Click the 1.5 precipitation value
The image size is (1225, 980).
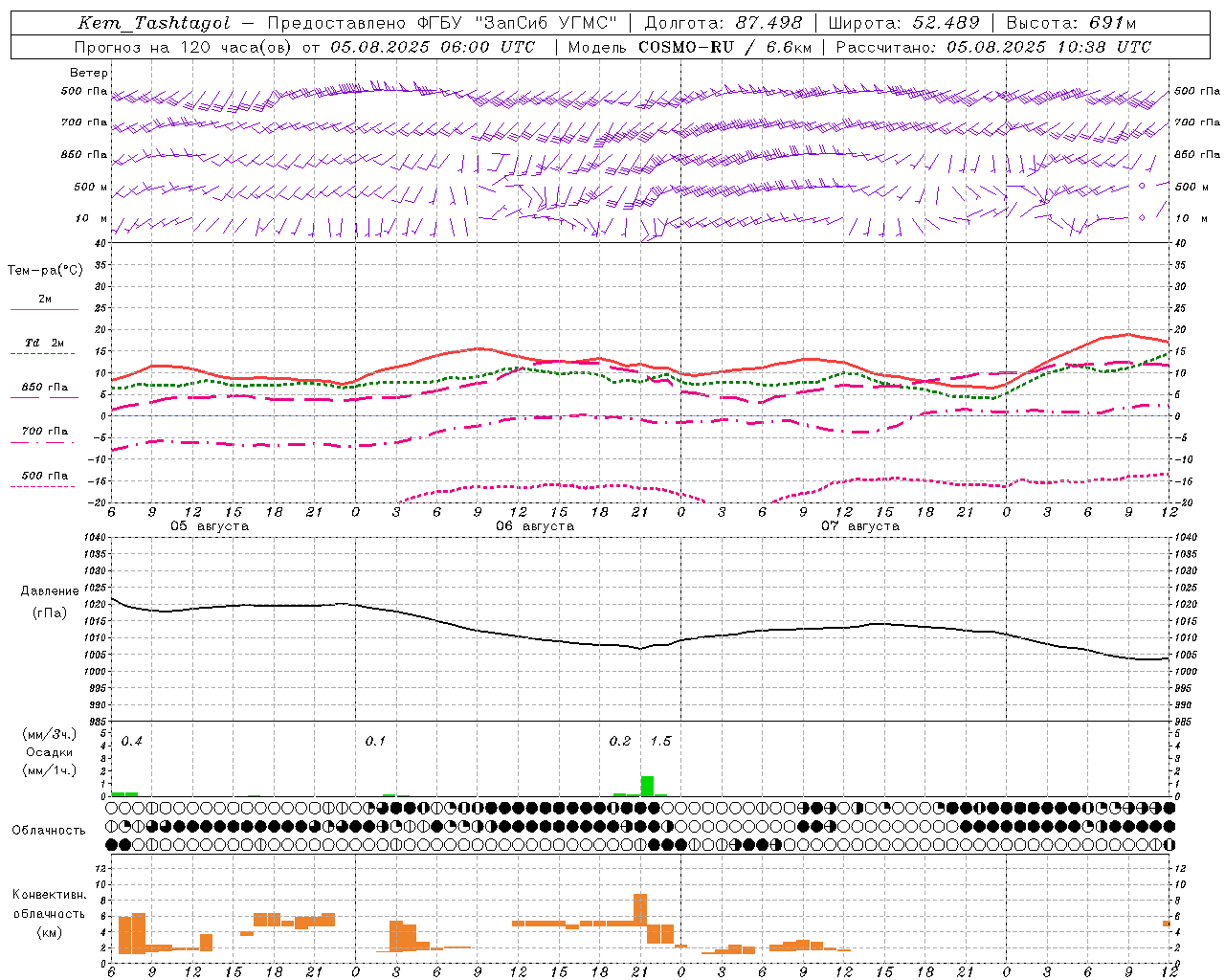660,742
